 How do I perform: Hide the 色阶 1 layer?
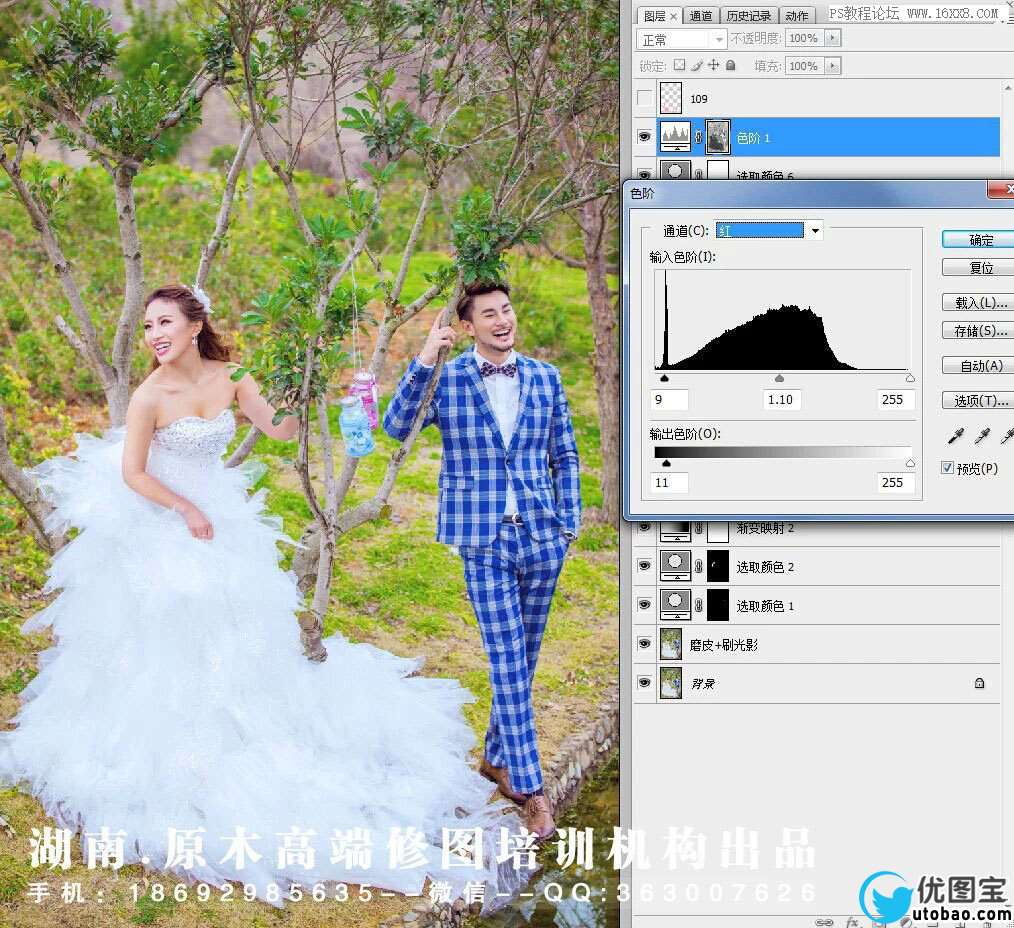coord(645,137)
